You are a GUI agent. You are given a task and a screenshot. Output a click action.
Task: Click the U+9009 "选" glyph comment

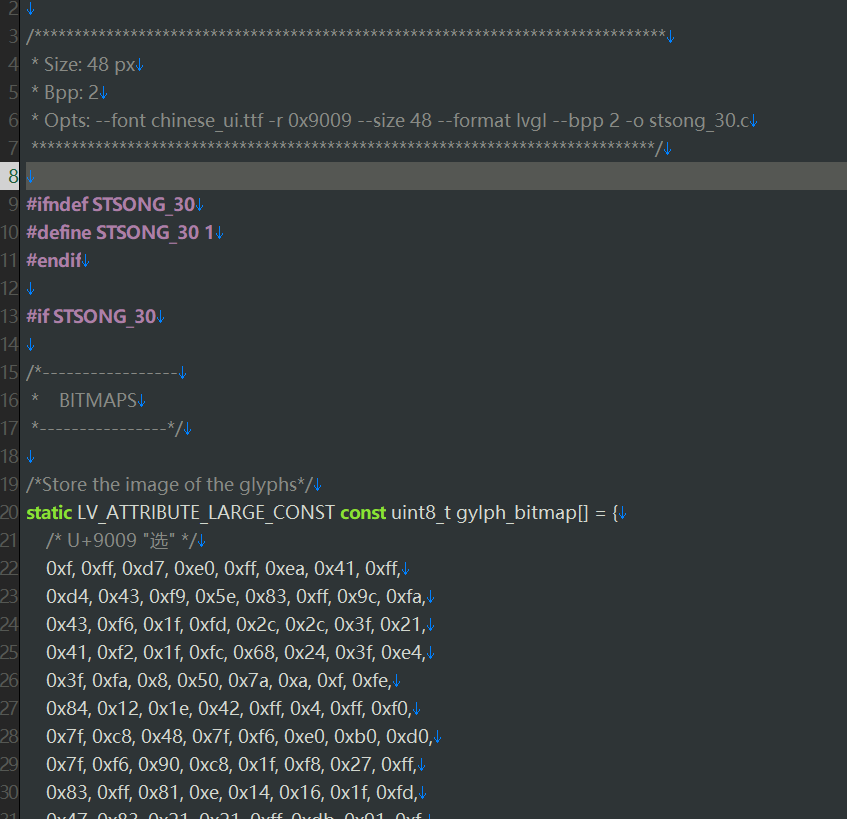click(x=120, y=540)
